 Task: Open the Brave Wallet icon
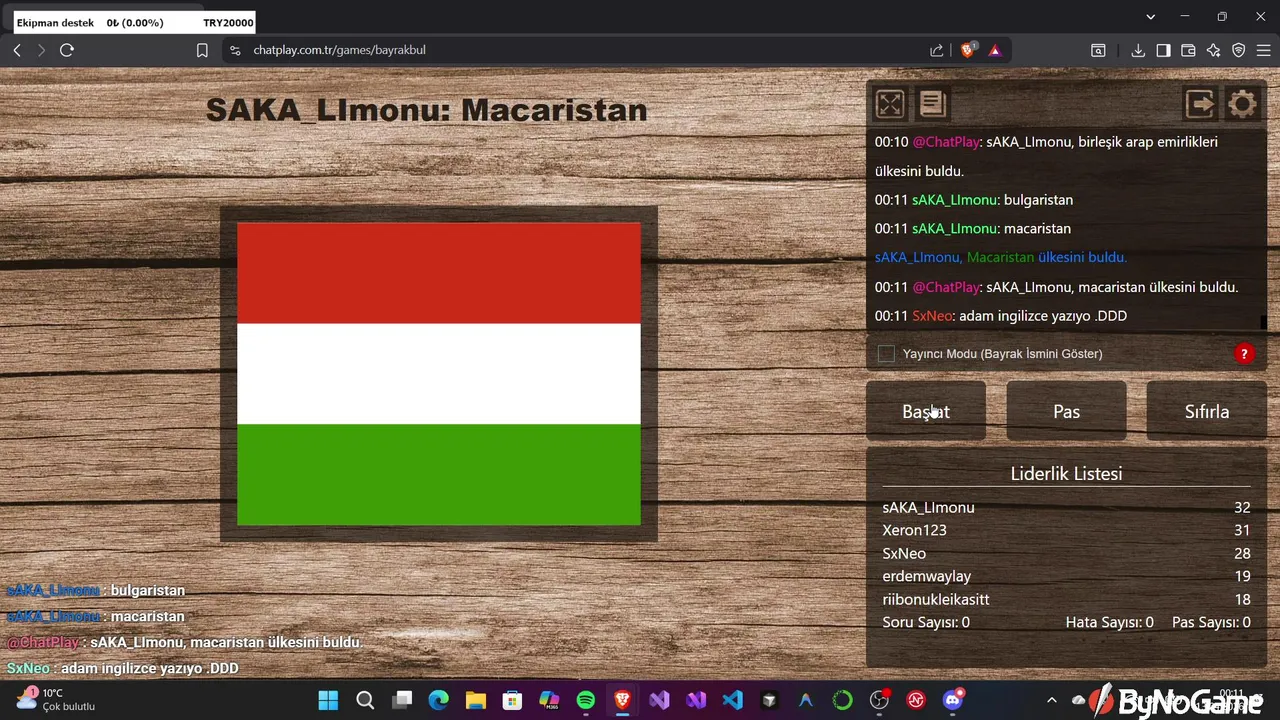pyautogui.click(x=1188, y=50)
